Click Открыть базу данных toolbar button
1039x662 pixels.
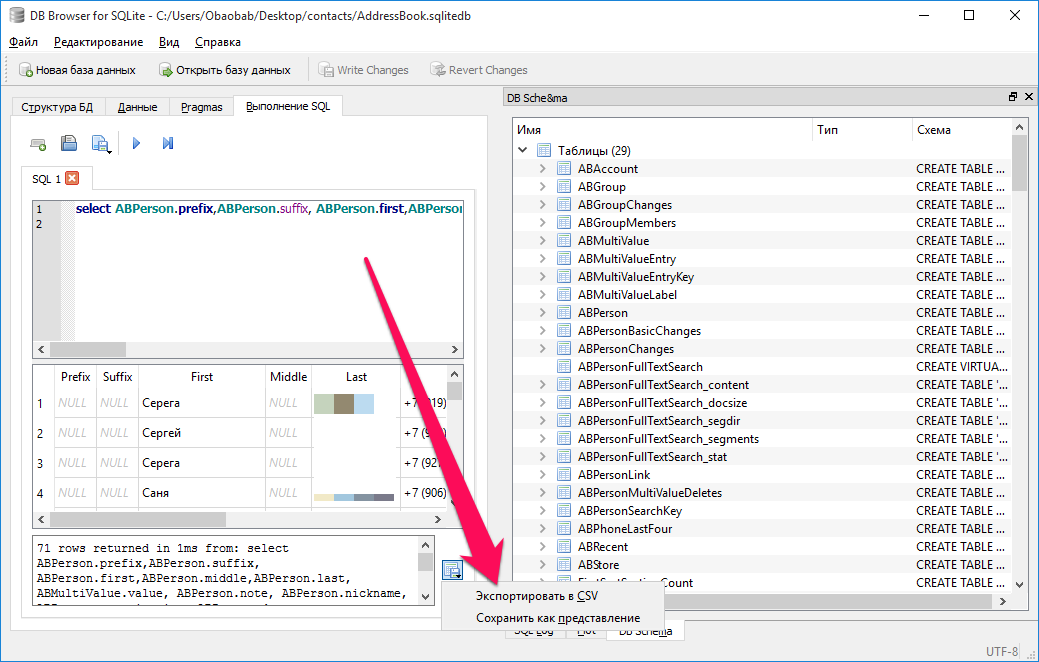[224, 70]
